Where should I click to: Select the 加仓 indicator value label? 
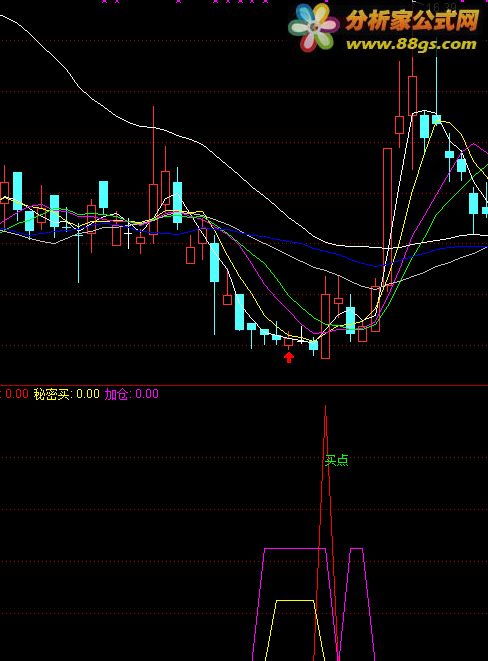click(131, 394)
